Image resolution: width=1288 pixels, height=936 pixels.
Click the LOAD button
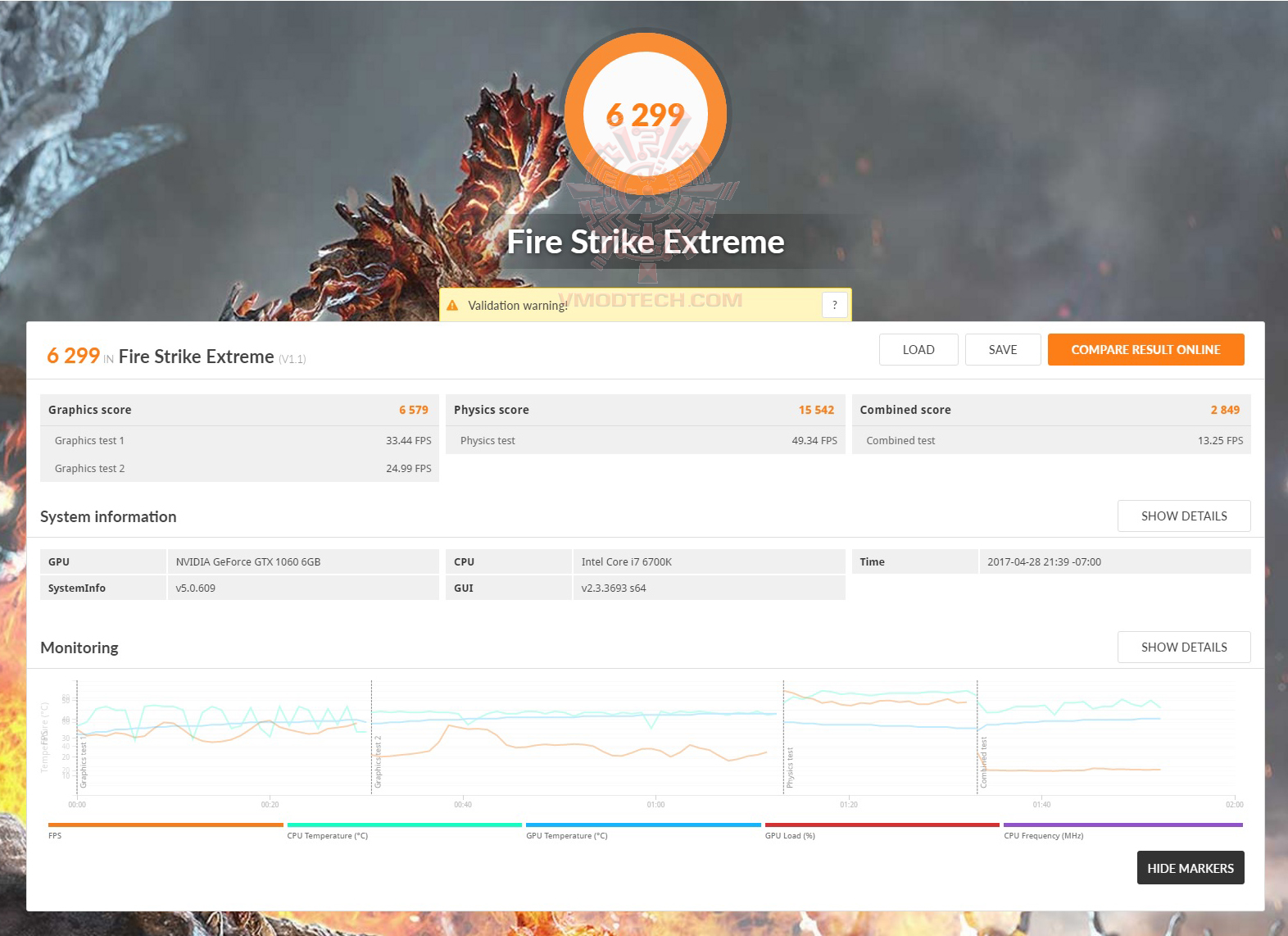coord(918,349)
